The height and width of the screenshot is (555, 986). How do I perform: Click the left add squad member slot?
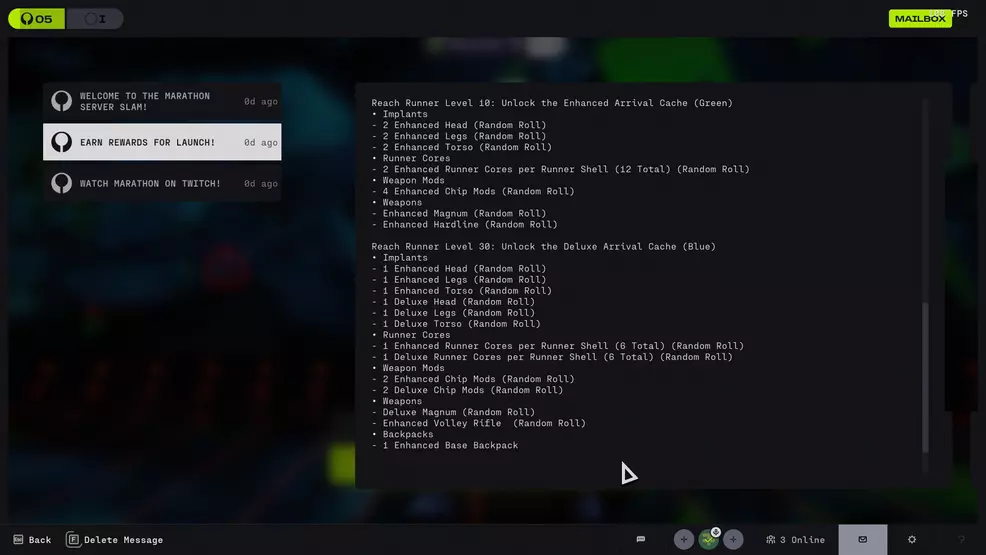click(684, 539)
